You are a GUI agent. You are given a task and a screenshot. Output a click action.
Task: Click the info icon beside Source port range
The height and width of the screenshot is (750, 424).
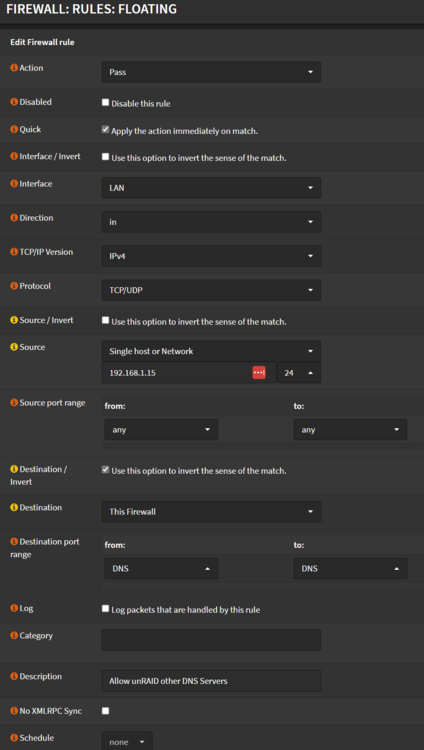14,403
